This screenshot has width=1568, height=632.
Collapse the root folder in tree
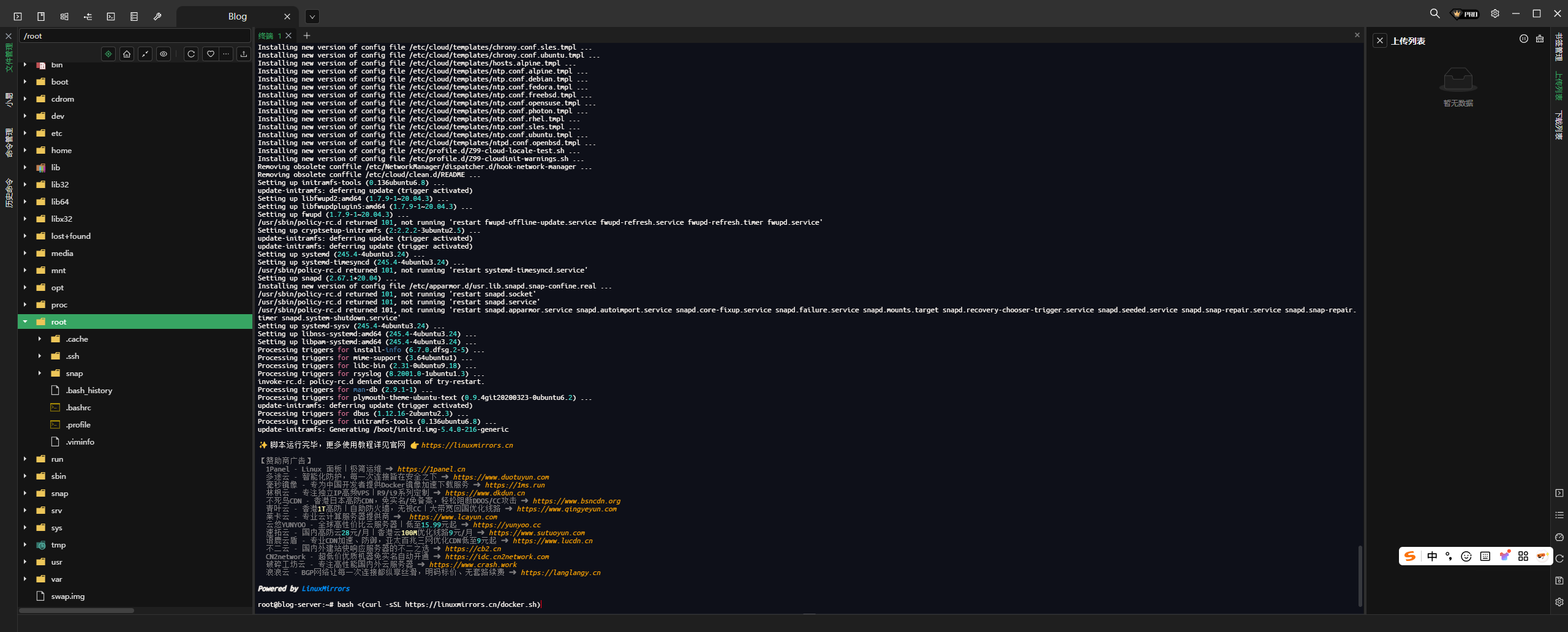pyautogui.click(x=25, y=322)
